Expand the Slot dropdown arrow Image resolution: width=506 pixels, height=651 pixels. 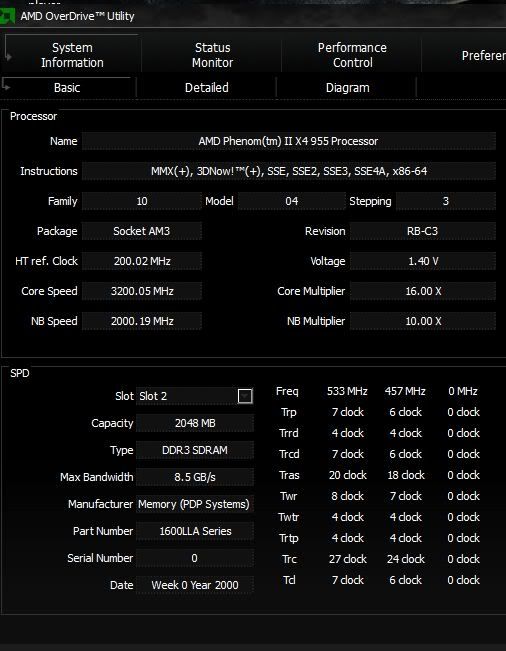245,396
